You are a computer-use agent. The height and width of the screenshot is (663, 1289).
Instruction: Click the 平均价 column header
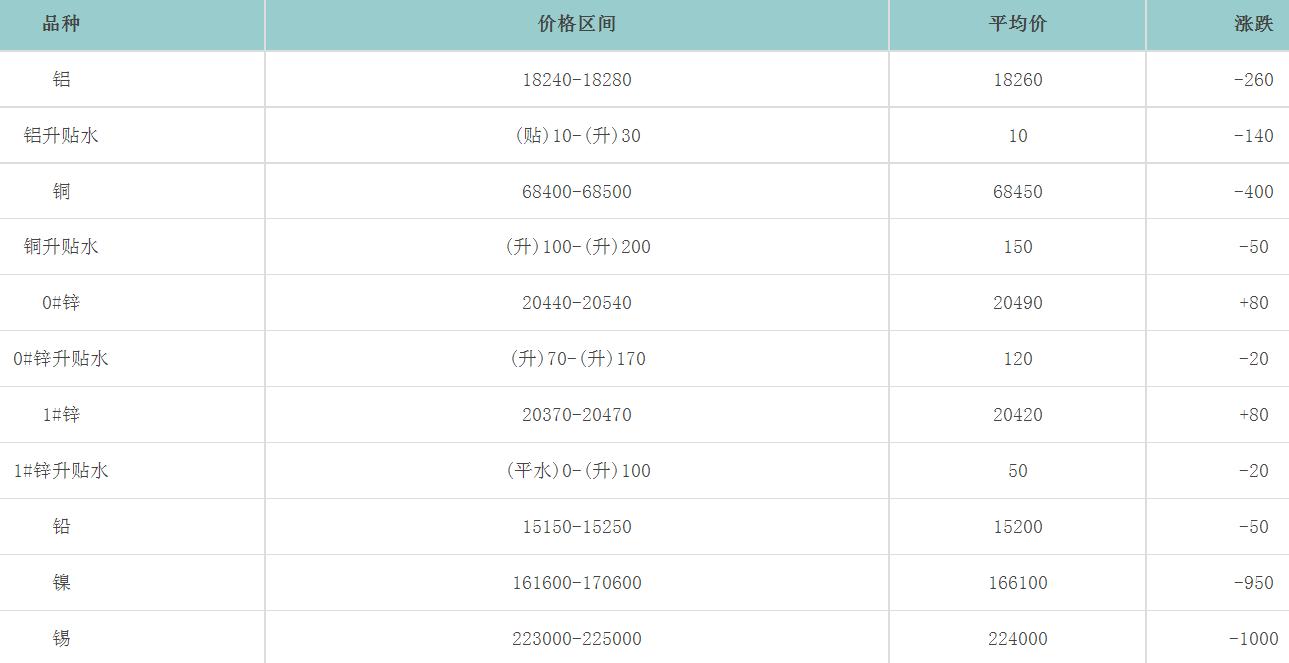click(1017, 24)
